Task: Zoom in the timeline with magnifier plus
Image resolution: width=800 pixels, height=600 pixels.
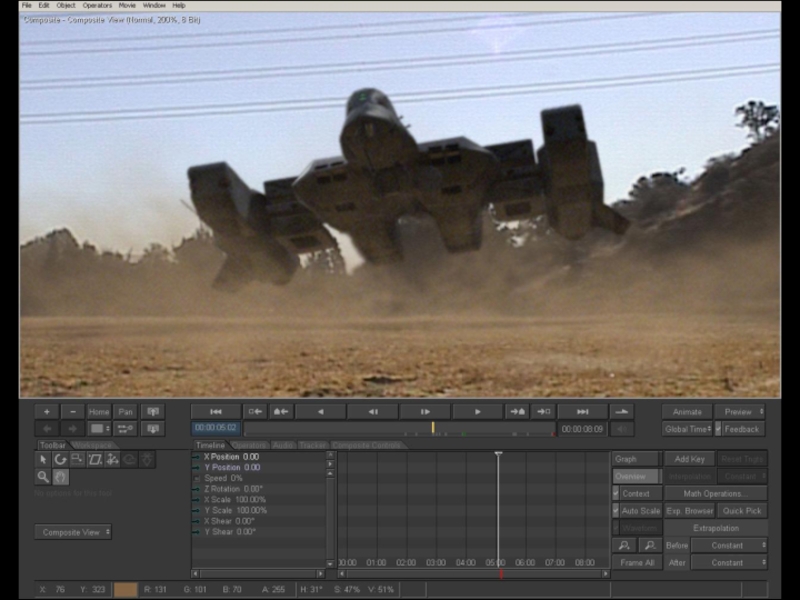Action: pos(624,545)
